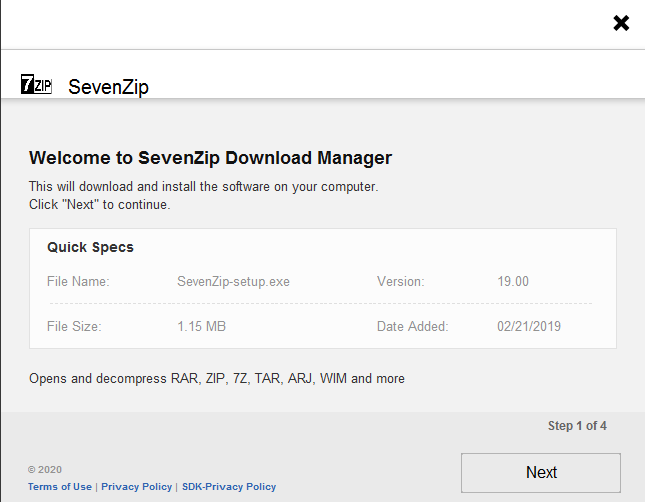Click the Welcome to SevenZip Download Manager heading
The width and height of the screenshot is (645, 502).
(x=210, y=158)
